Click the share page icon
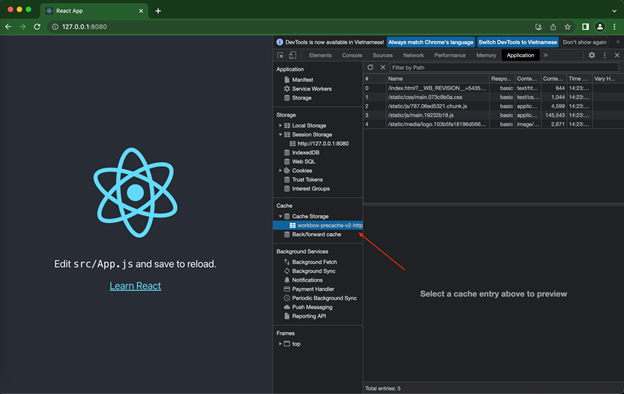This screenshot has height=394, width=624. 553,27
